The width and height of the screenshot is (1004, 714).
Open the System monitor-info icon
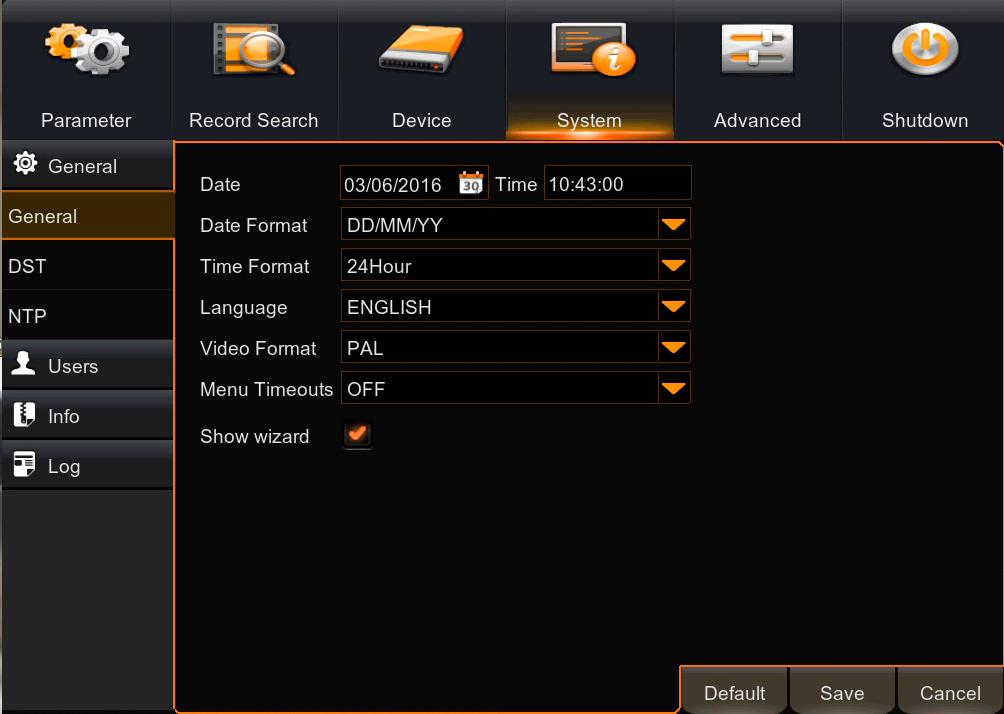pos(593,49)
